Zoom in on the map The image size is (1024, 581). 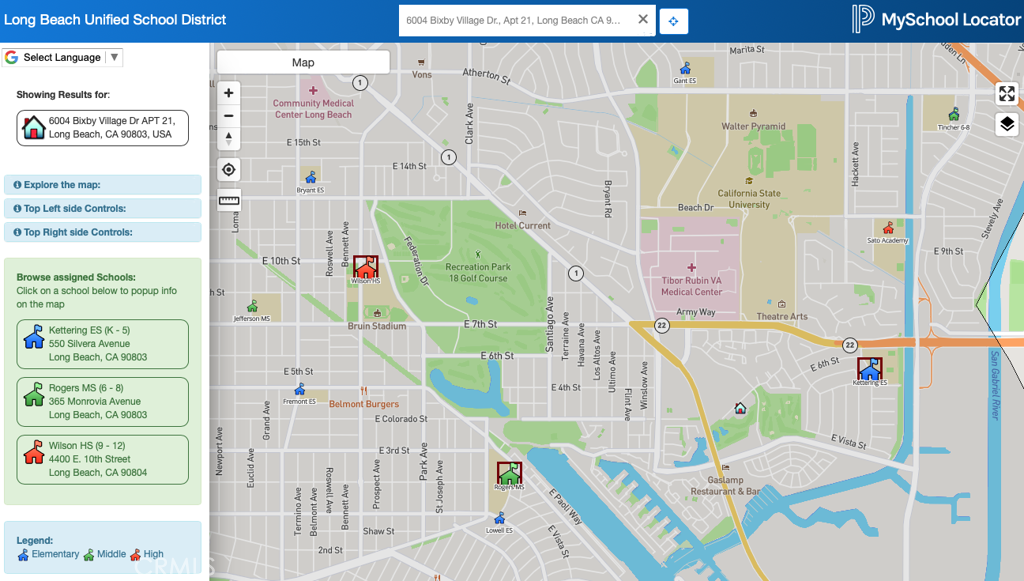(228, 92)
